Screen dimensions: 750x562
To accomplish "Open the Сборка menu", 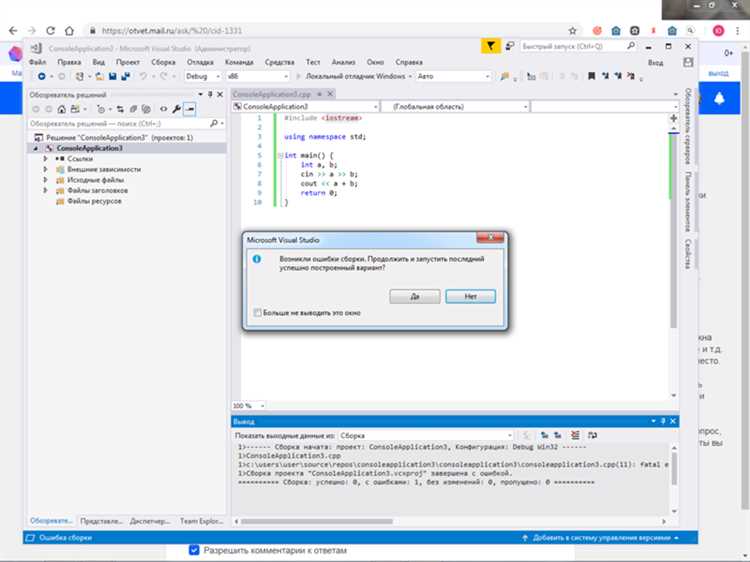I will point(163,62).
